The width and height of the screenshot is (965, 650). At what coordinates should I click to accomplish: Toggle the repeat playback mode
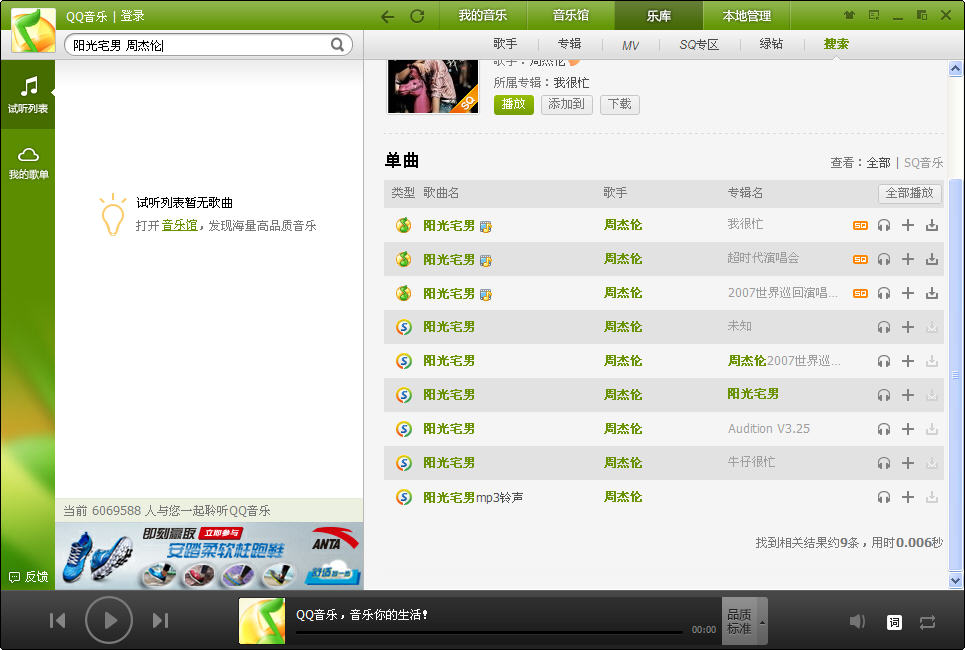coord(927,622)
